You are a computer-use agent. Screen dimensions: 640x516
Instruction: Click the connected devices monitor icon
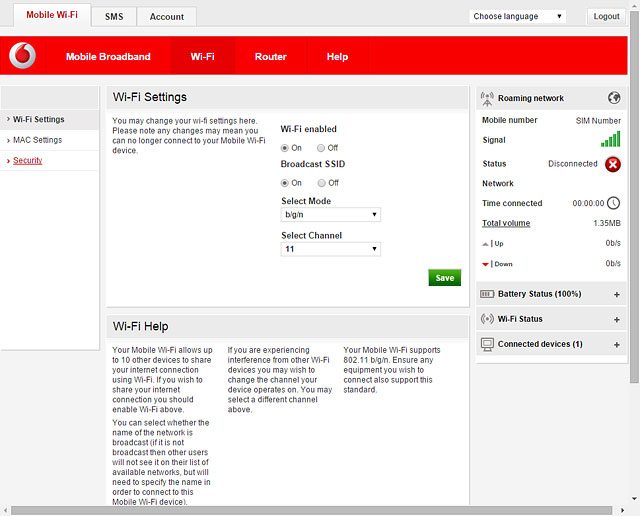click(x=488, y=344)
